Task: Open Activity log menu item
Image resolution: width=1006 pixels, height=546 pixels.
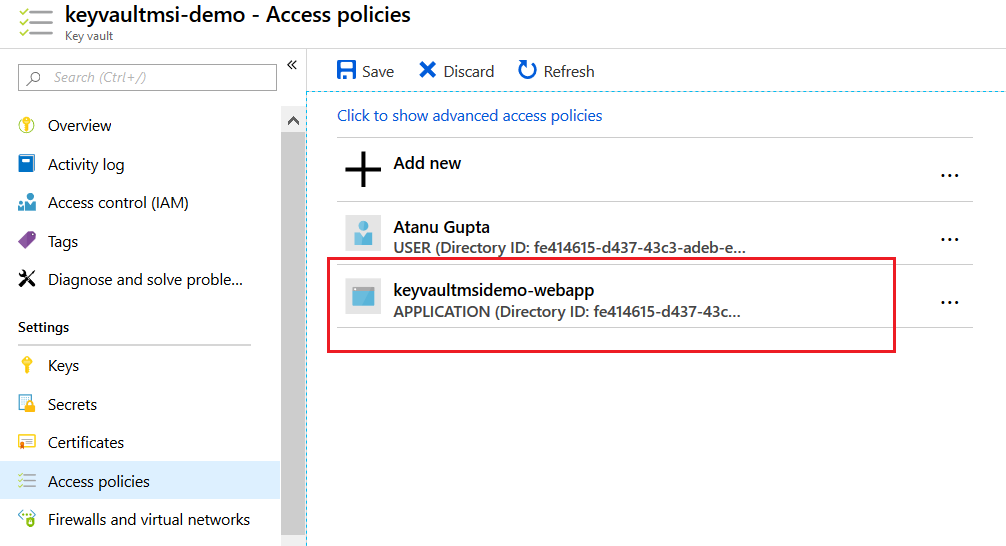Action: tap(86, 165)
